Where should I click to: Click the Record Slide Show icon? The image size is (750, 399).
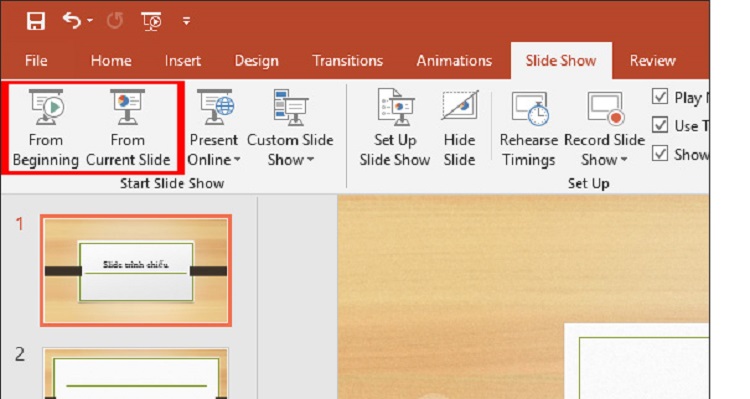pos(605,110)
